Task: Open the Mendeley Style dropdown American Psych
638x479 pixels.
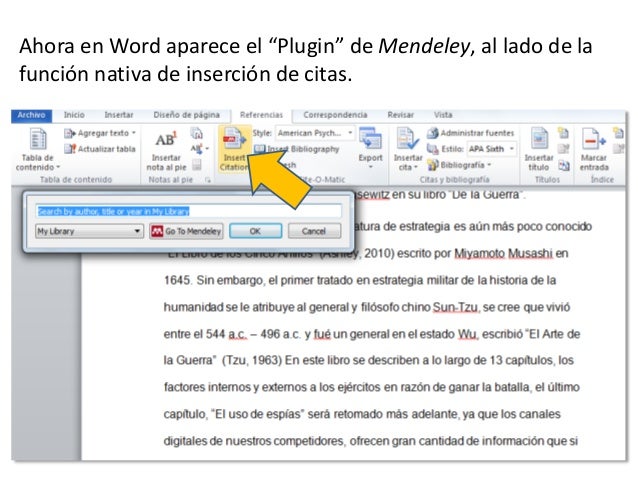Action: click(x=315, y=133)
